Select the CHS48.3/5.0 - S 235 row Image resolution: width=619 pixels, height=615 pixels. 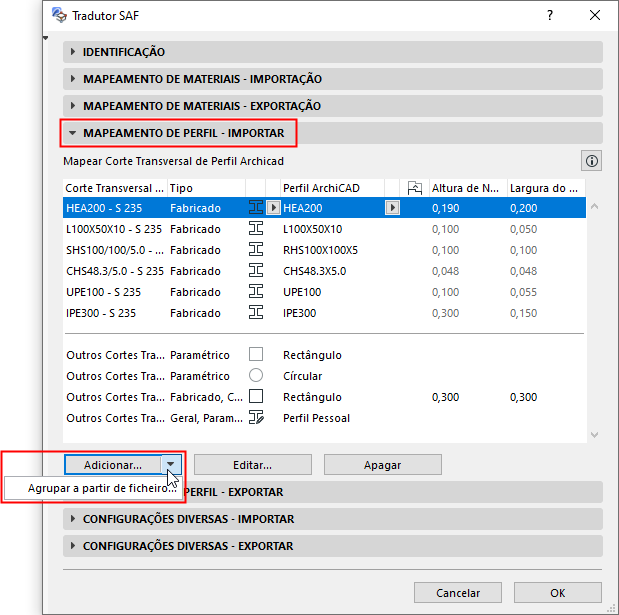pyautogui.click(x=324, y=271)
